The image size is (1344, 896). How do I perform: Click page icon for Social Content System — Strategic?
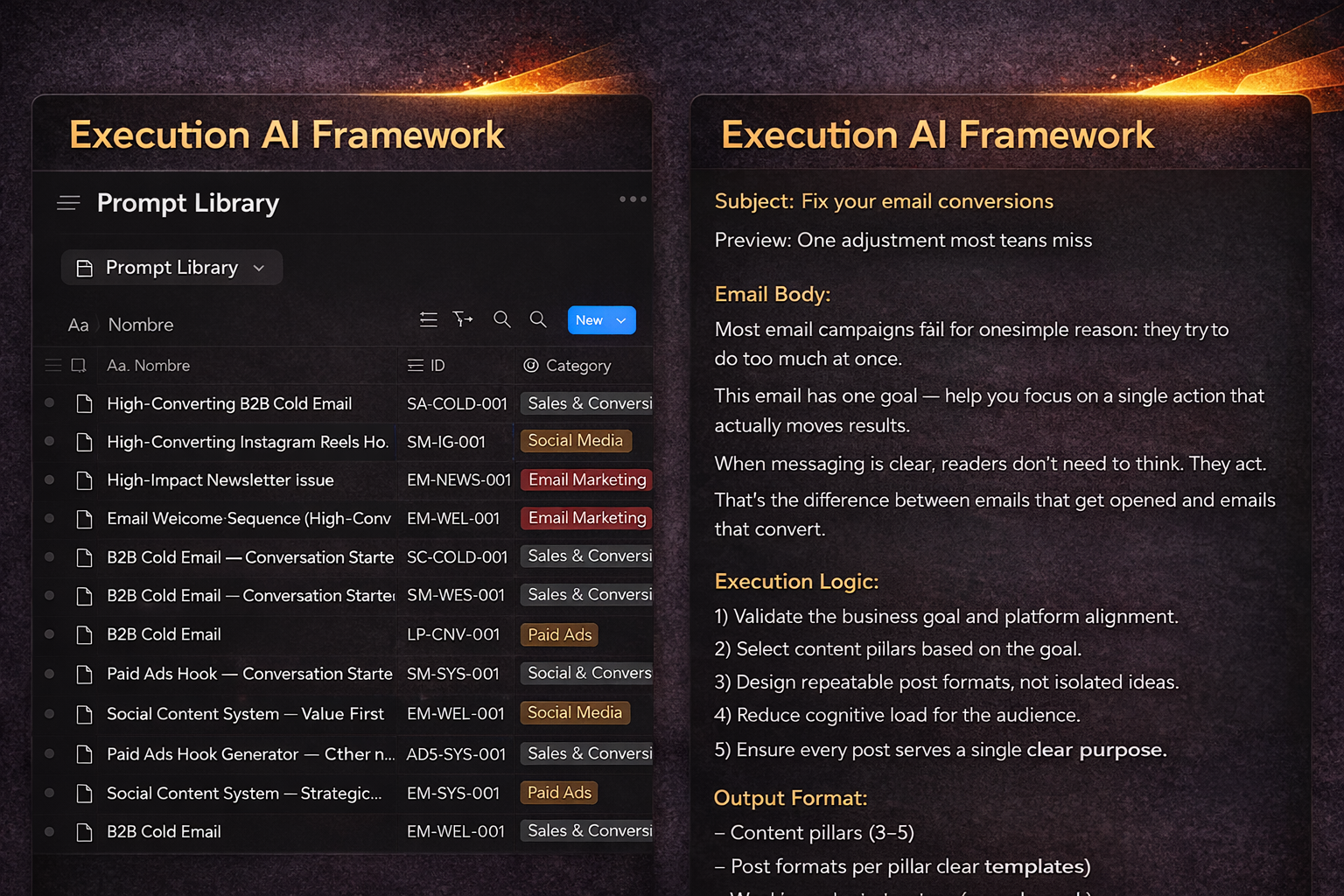[x=84, y=794]
